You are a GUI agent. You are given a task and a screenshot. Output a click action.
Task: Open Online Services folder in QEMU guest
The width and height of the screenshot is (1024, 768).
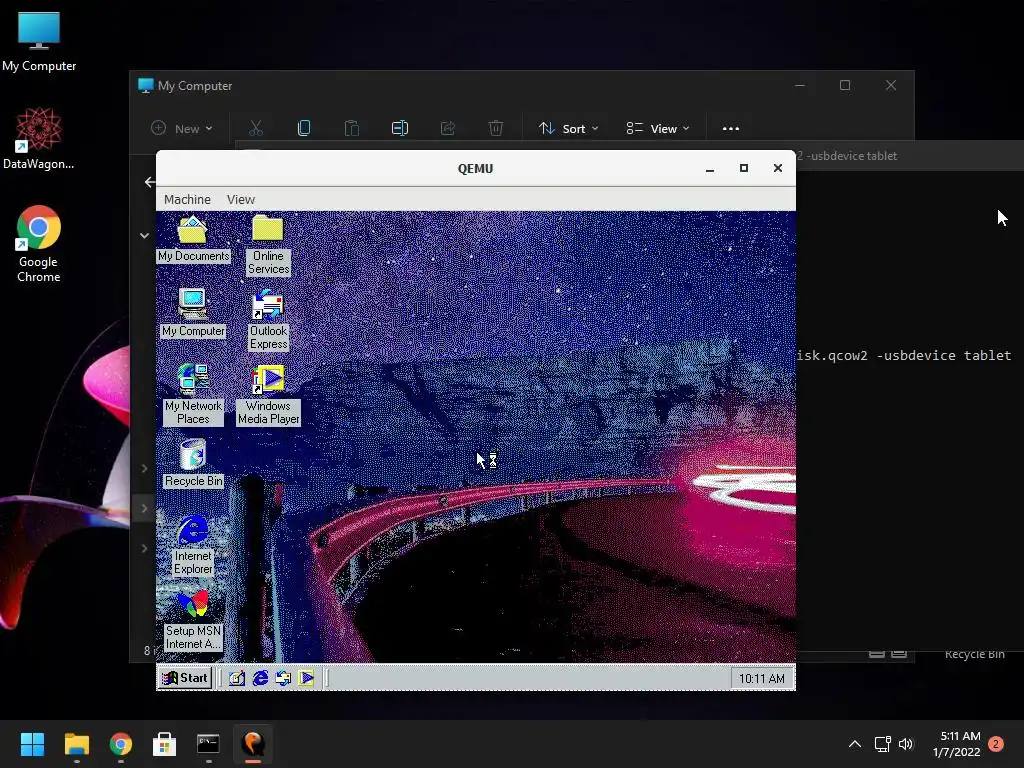268,245
